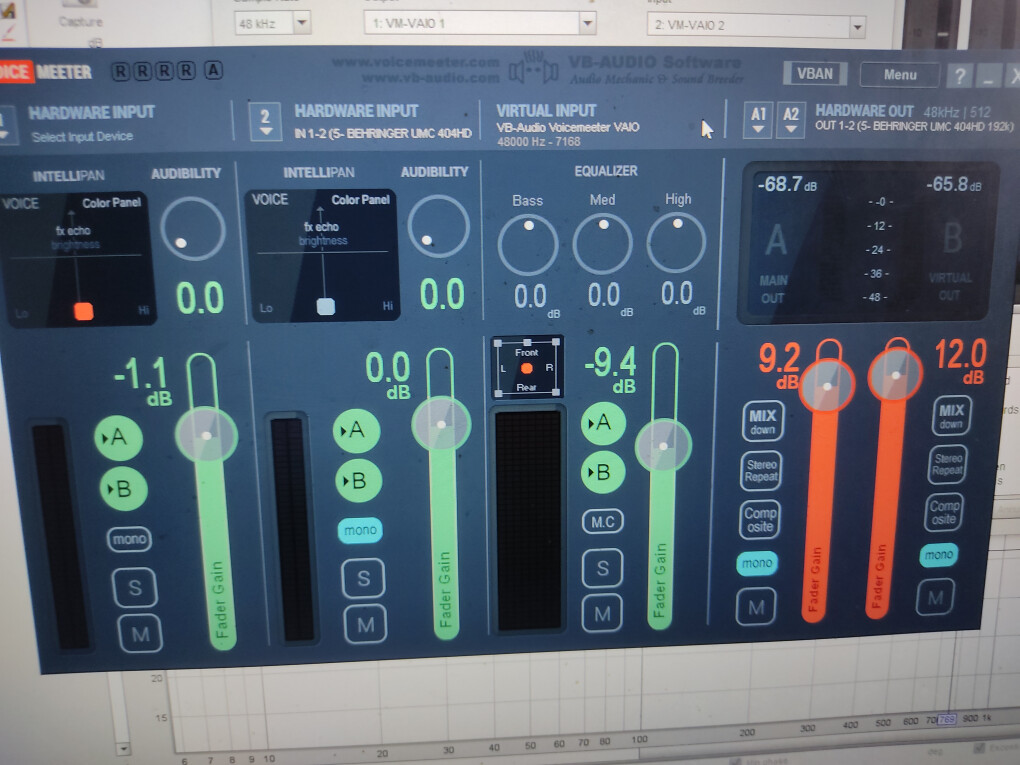Disable mono on Hardware Input 2
This screenshot has width=1020, height=765.
point(360,530)
